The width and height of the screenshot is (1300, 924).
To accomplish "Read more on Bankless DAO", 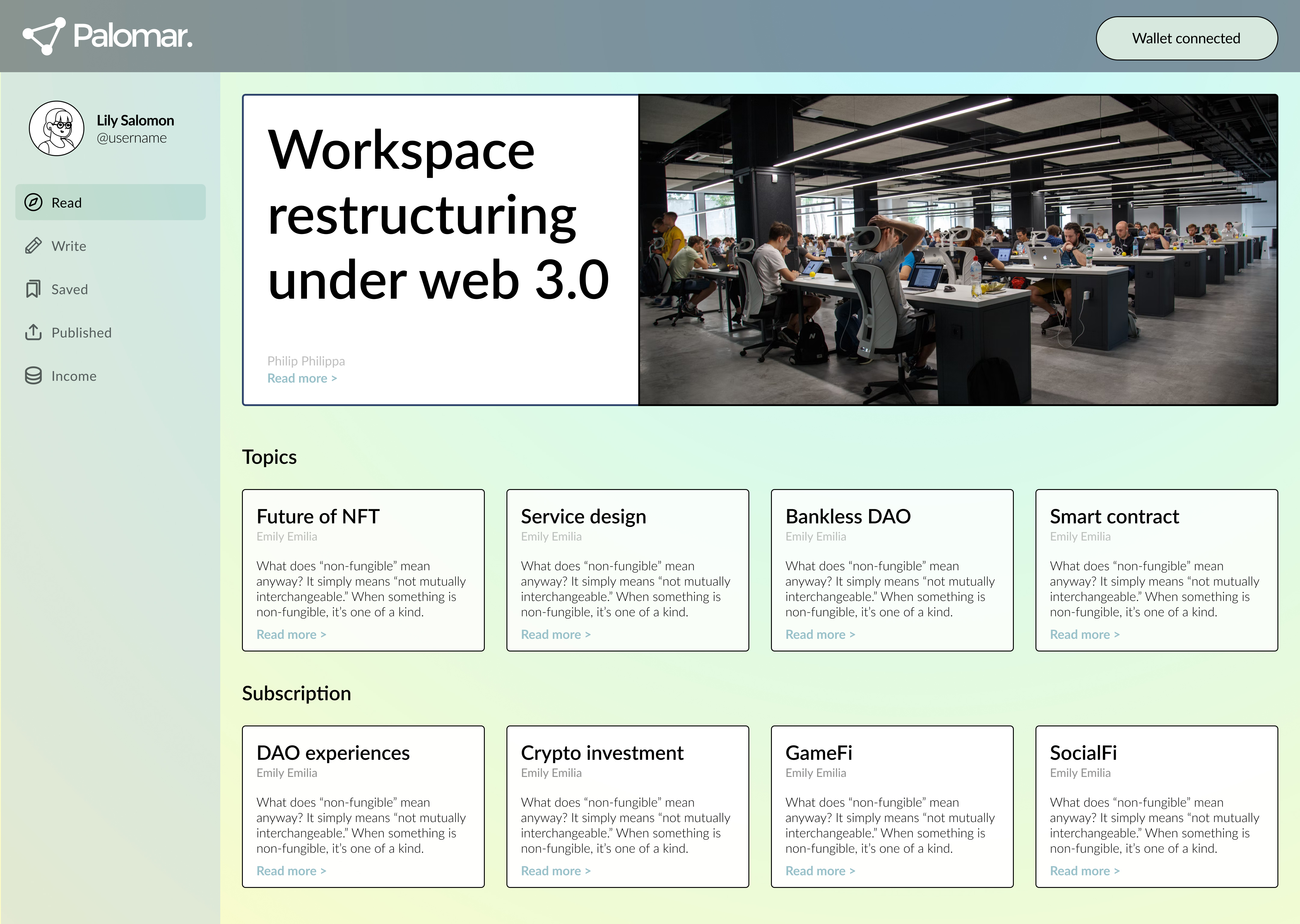I will (x=821, y=634).
